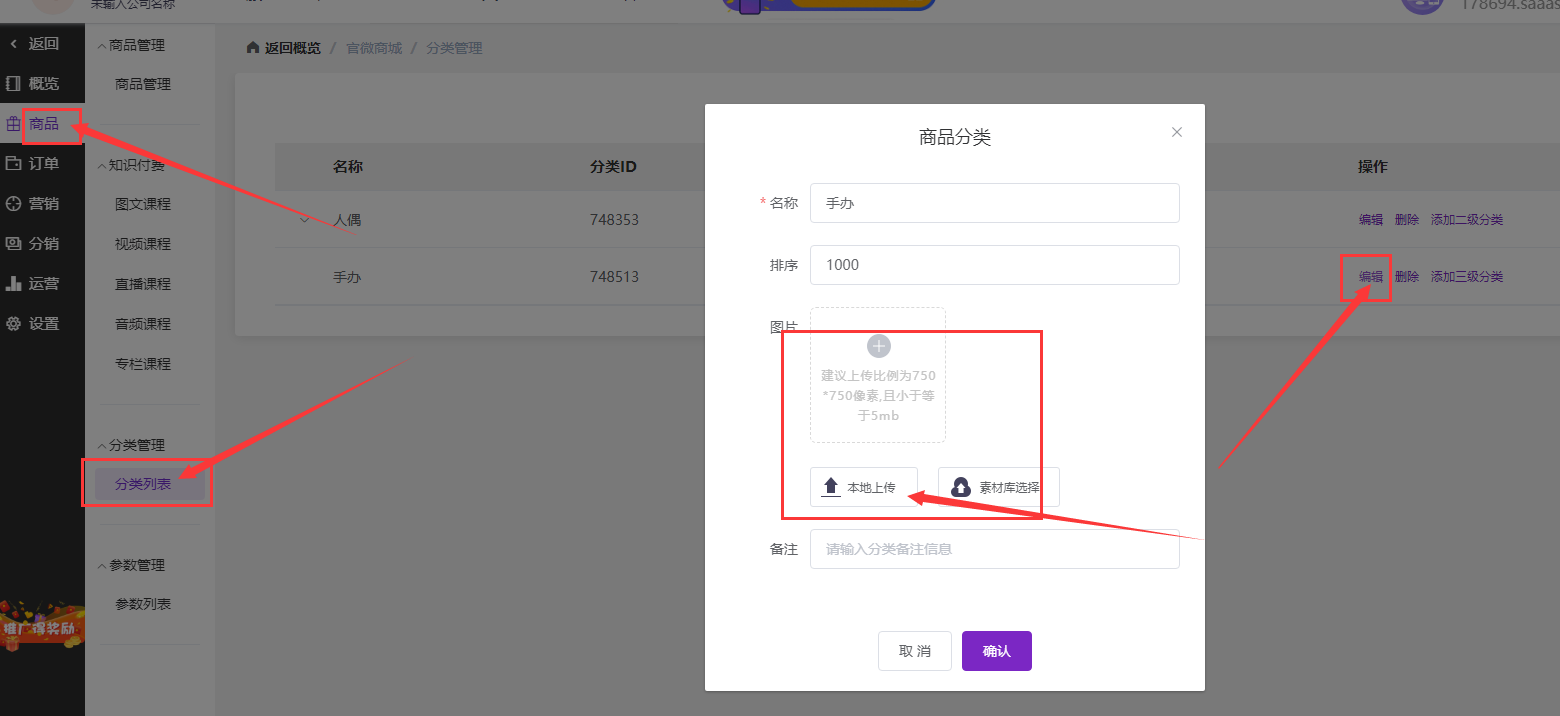Click the 素材库选择 material library button
Screen dimensions: 1560x716
[x=999, y=487]
